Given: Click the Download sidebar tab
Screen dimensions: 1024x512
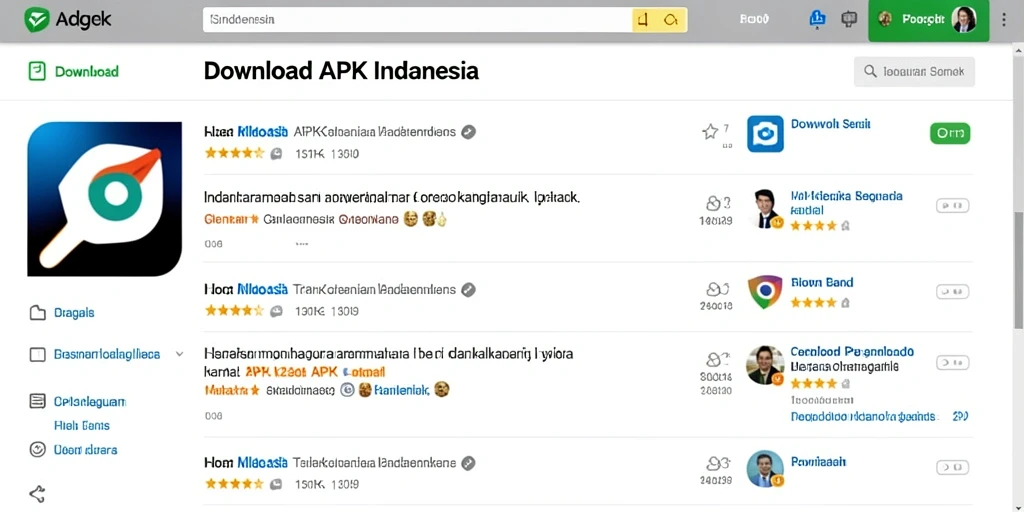Looking at the screenshot, I should pos(73,72).
